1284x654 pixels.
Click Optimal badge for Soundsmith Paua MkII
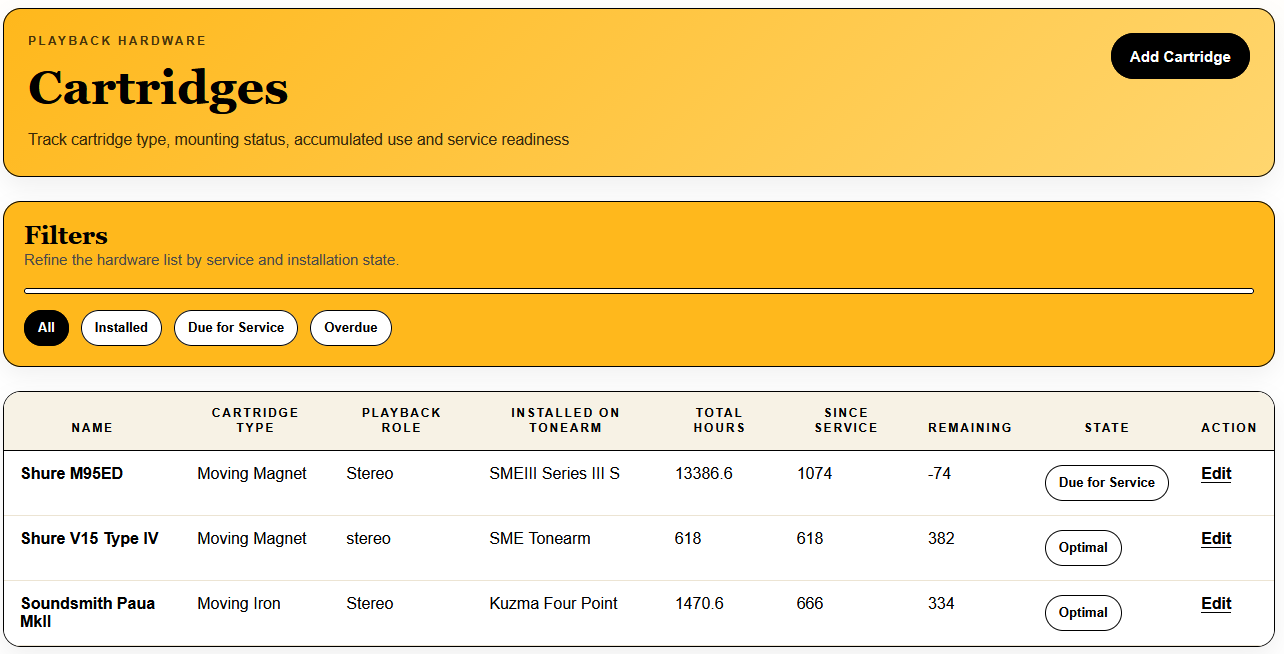(1083, 612)
